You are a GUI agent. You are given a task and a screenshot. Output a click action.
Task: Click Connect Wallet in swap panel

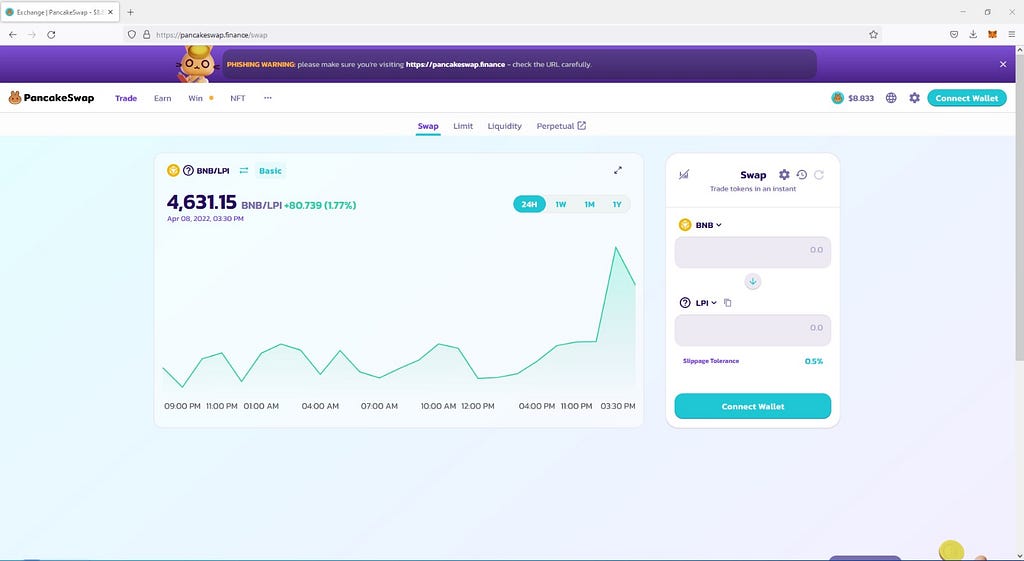(752, 406)
